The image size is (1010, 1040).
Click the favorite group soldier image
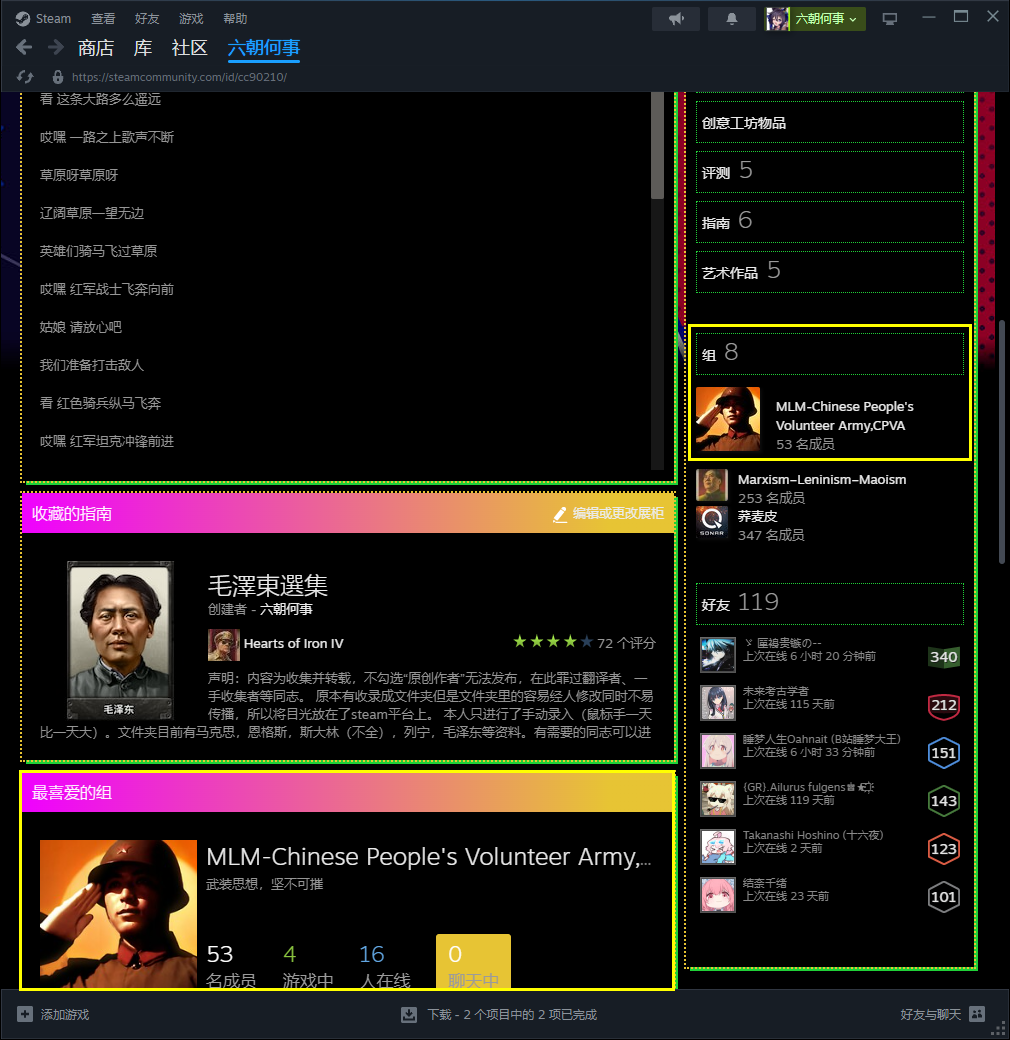(118, 914)
